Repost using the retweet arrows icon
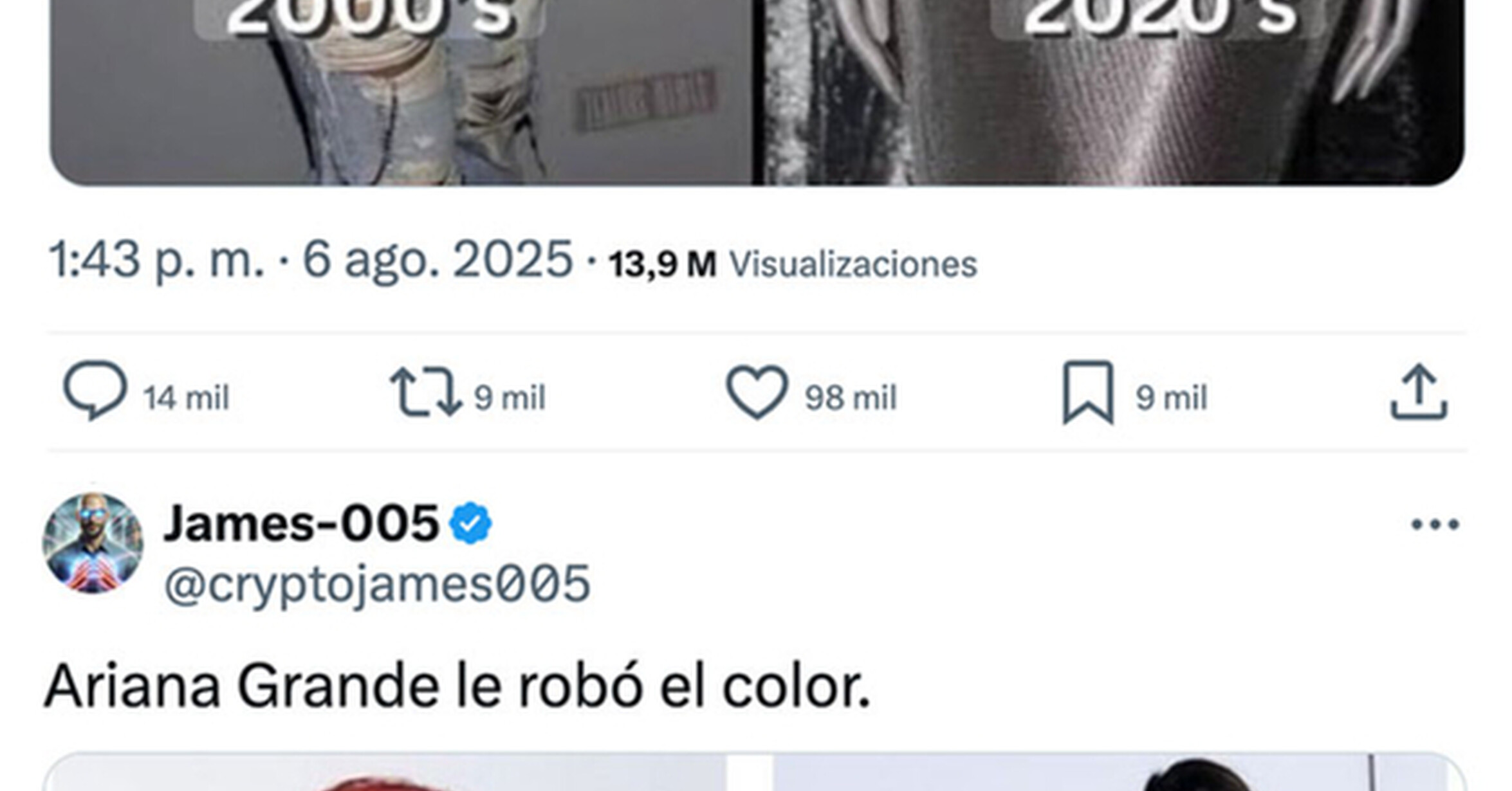Image resolution: width=1512 pixels, height=791 pixels. pyautogui.click(x=426, y=391)
